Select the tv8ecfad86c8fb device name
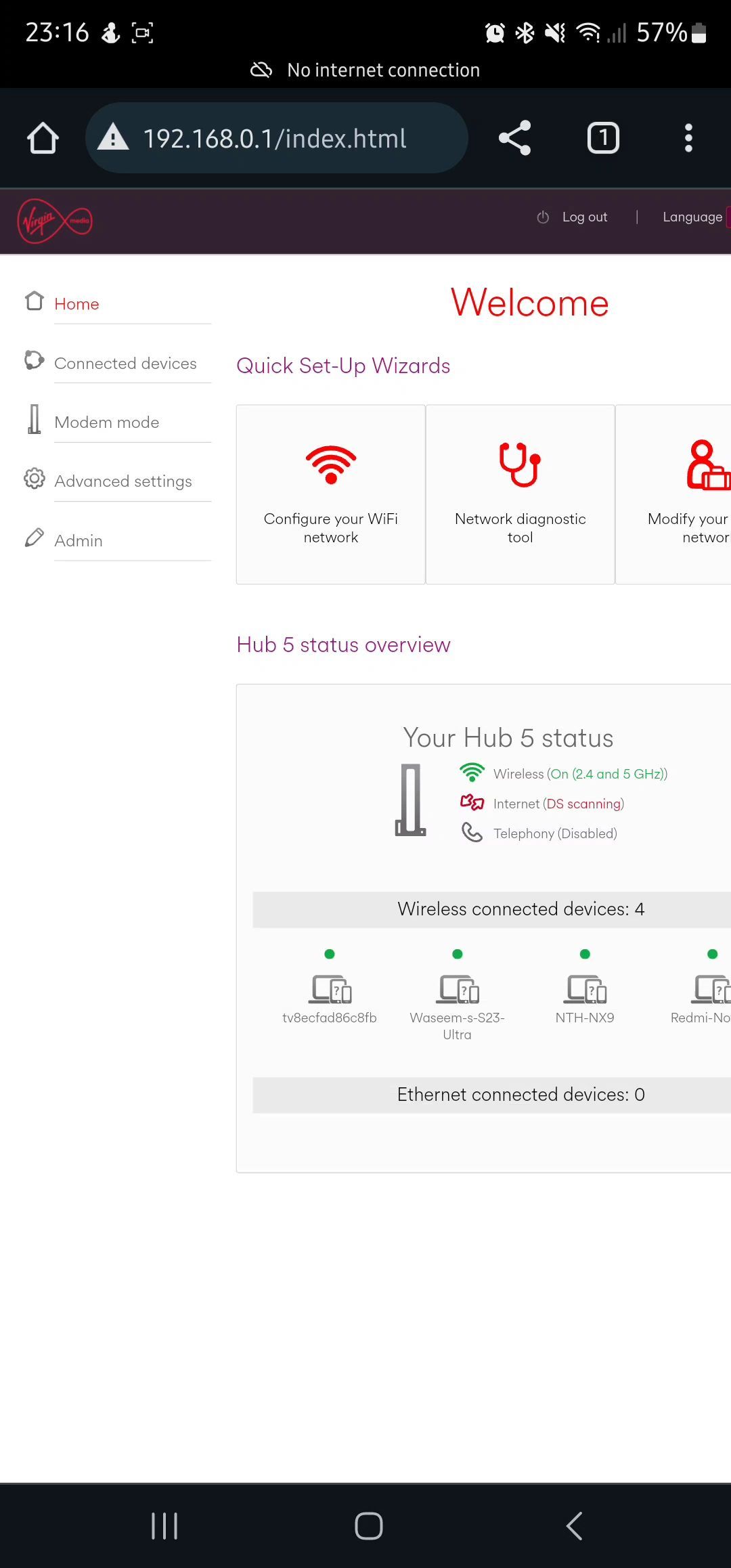 [330, 1018]
